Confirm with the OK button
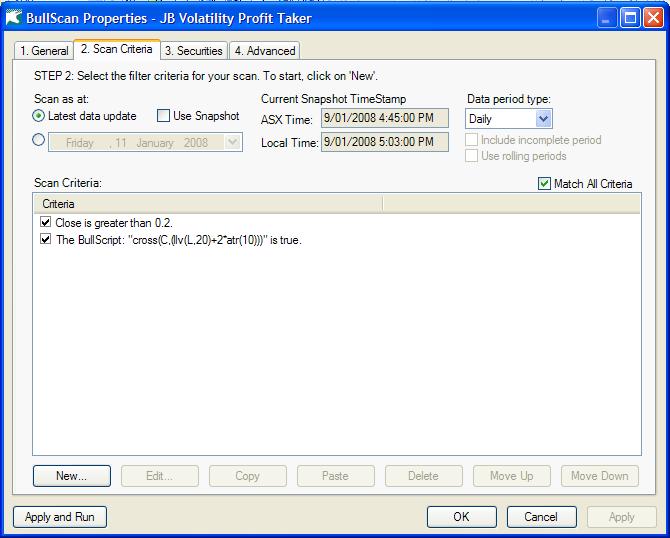670x538 pixels. click(x=461, y=517)
